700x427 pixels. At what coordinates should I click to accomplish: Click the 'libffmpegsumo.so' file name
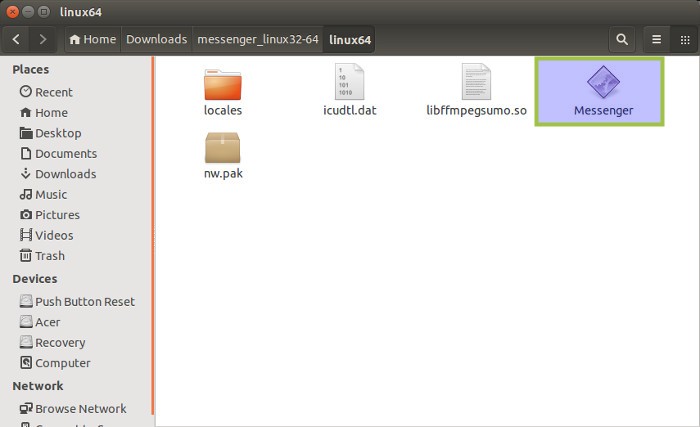click(x=476, y=111)
